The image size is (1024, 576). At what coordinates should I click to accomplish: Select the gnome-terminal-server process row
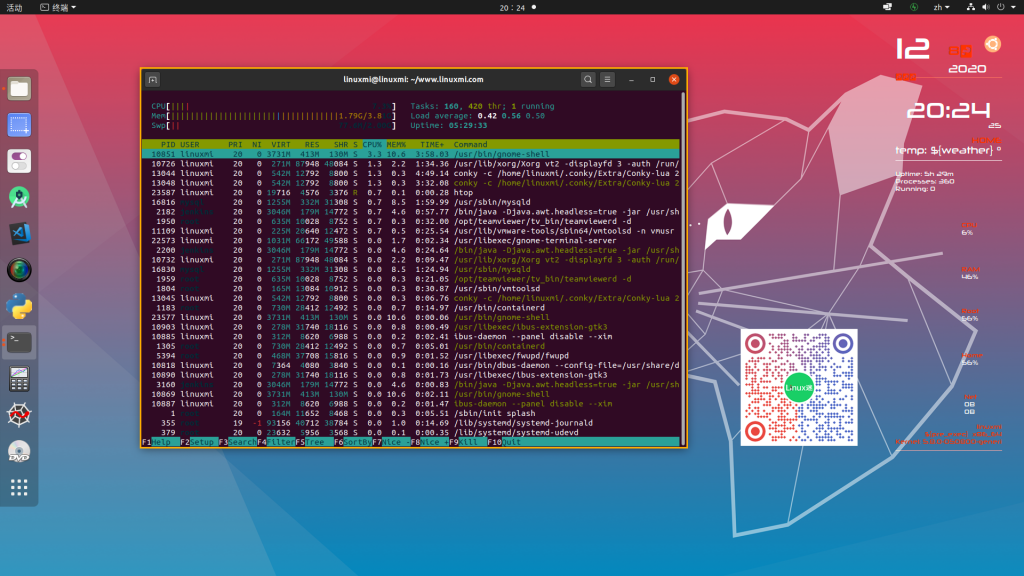coord(411,240)
